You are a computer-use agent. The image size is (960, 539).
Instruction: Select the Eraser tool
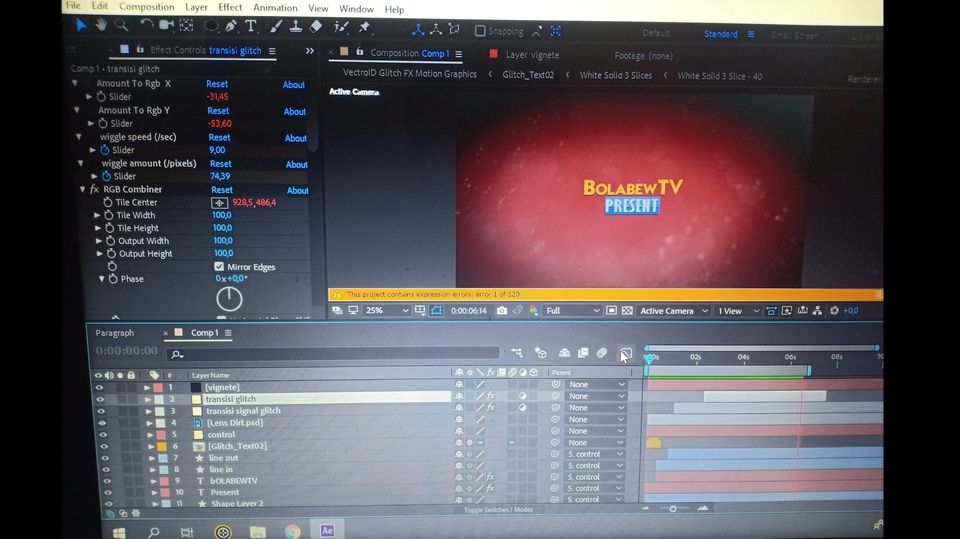pyautogui.click(x=316, y=26)
